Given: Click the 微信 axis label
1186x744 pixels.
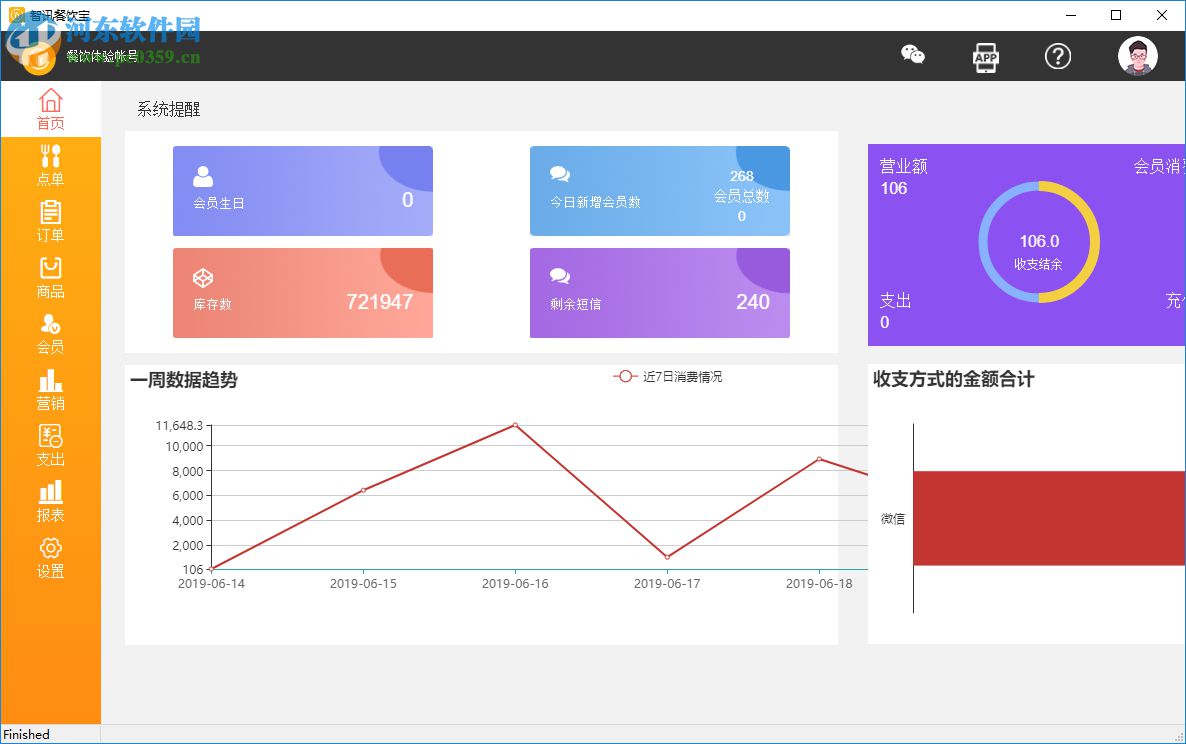Looking at the screenshot, I should tap(893, 519).
